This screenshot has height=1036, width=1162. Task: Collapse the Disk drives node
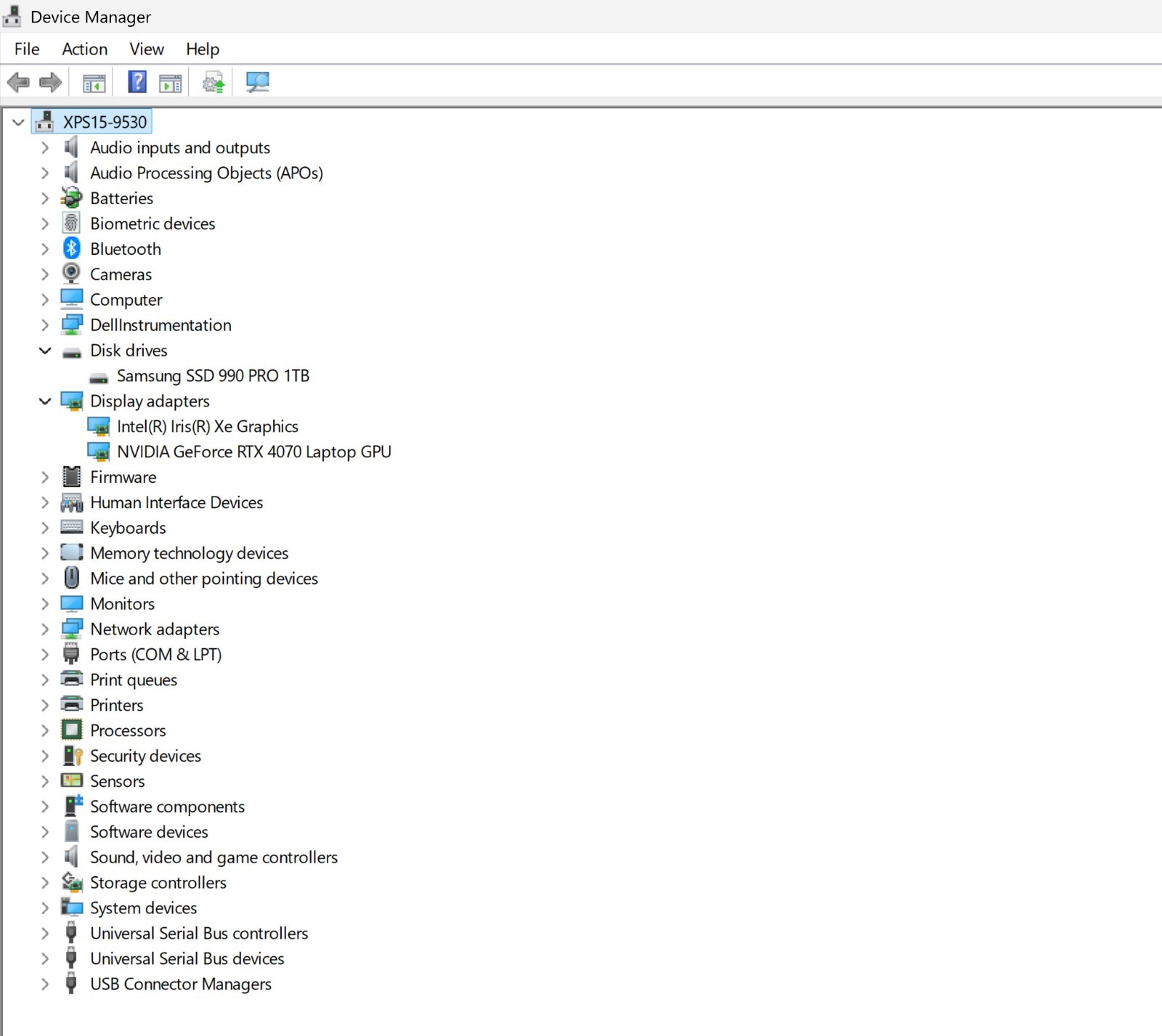point(45,350)
